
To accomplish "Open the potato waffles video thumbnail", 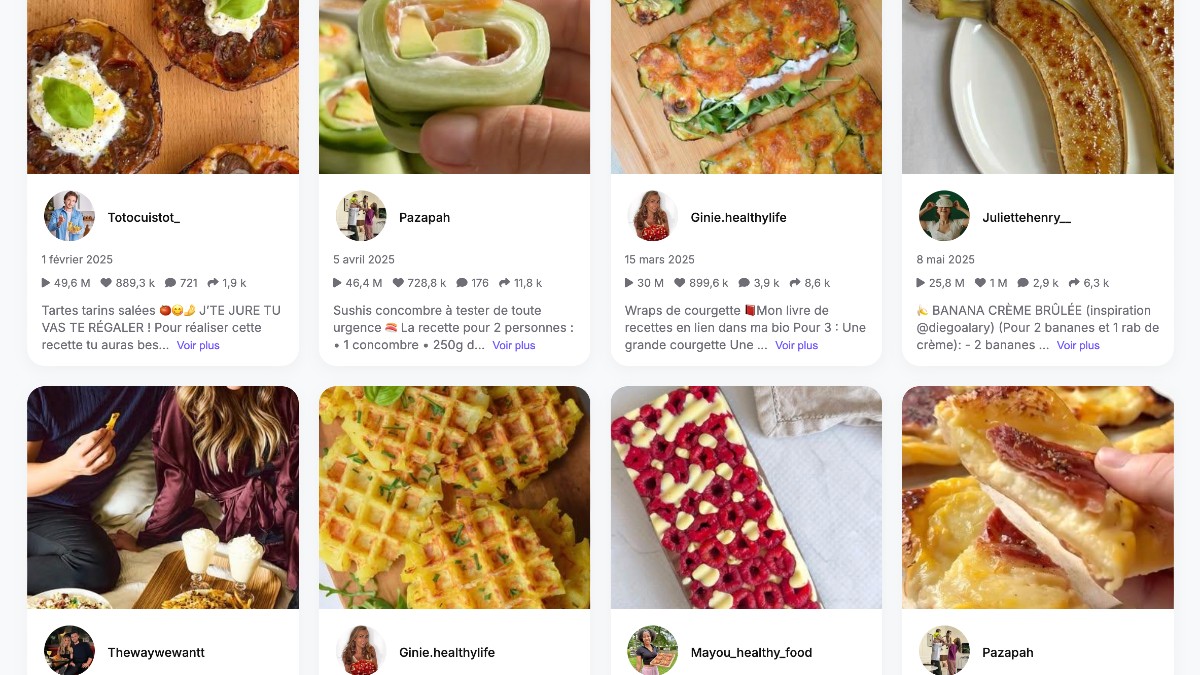I will [x=454, y=497].
